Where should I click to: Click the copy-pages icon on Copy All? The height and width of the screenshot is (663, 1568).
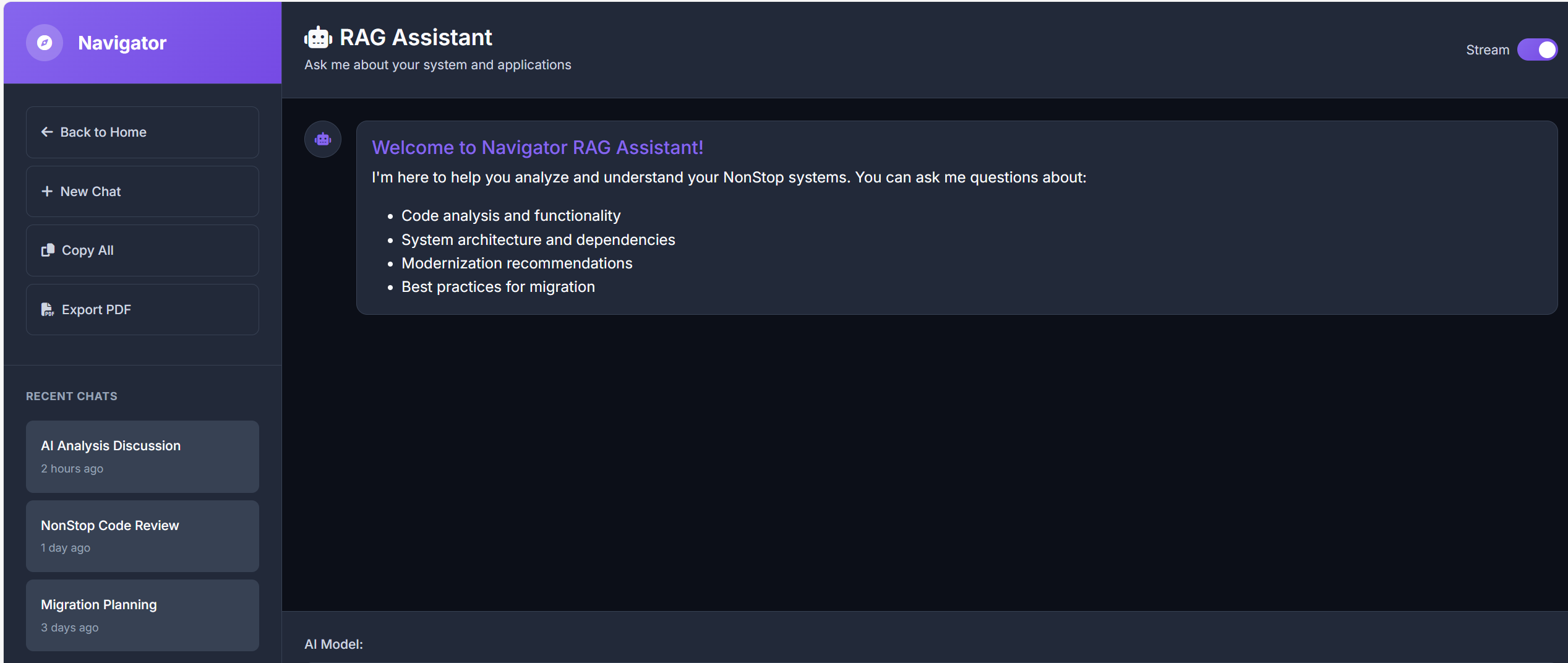coord(48,250)
